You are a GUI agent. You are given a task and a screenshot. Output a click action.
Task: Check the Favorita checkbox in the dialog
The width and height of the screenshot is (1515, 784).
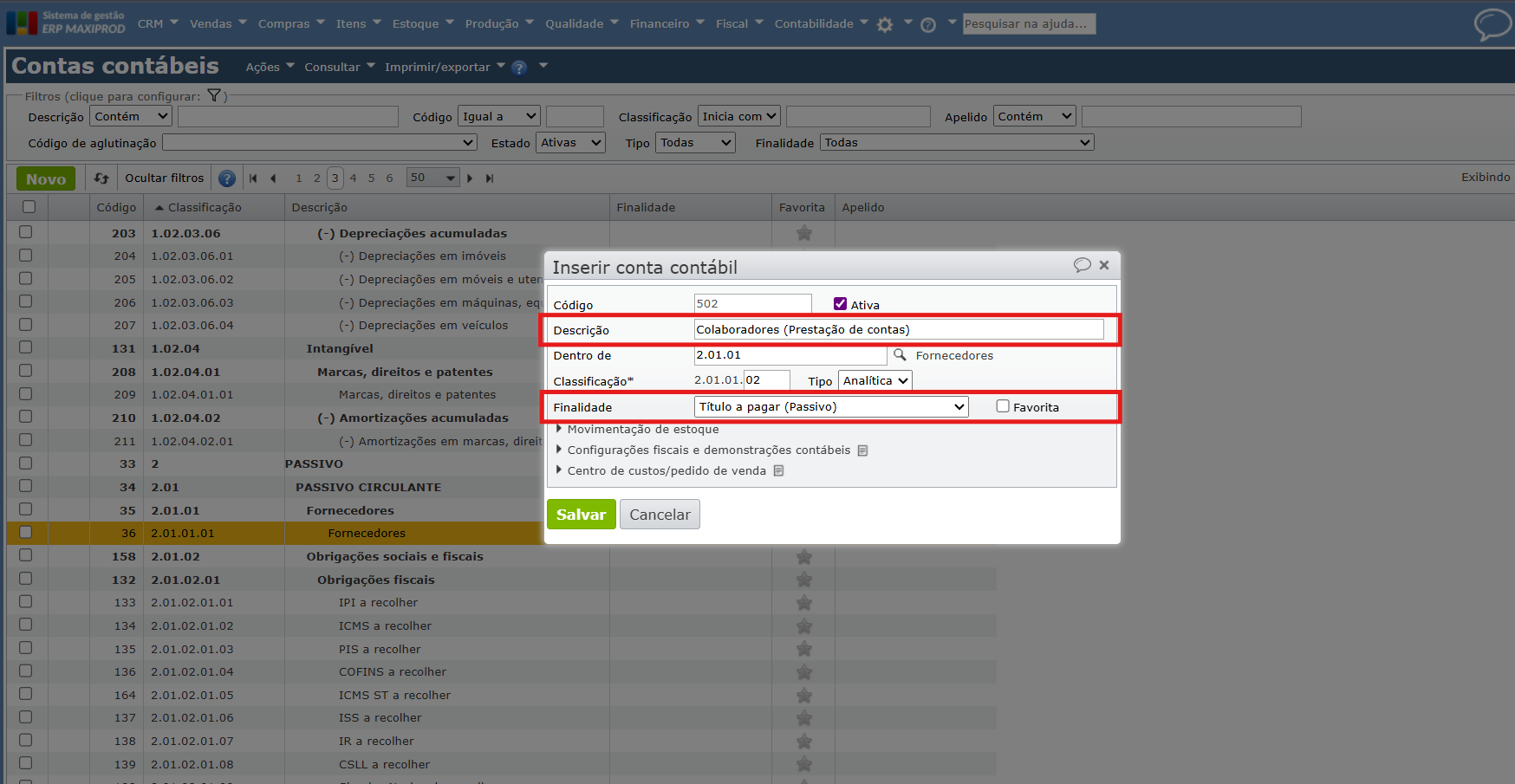point(1003,406)
